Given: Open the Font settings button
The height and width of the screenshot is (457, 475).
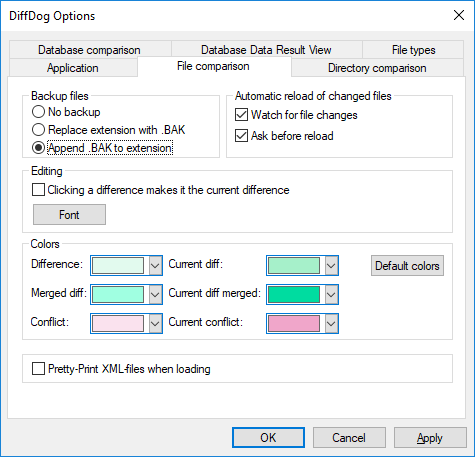Looking at the screenshot, I should 69,215.
